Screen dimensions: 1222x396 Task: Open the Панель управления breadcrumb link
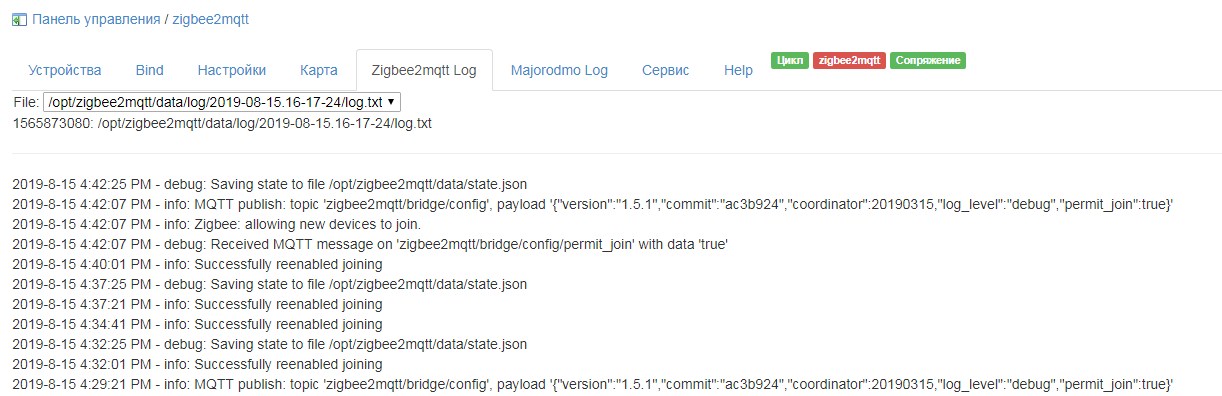[x=96, y=19]
